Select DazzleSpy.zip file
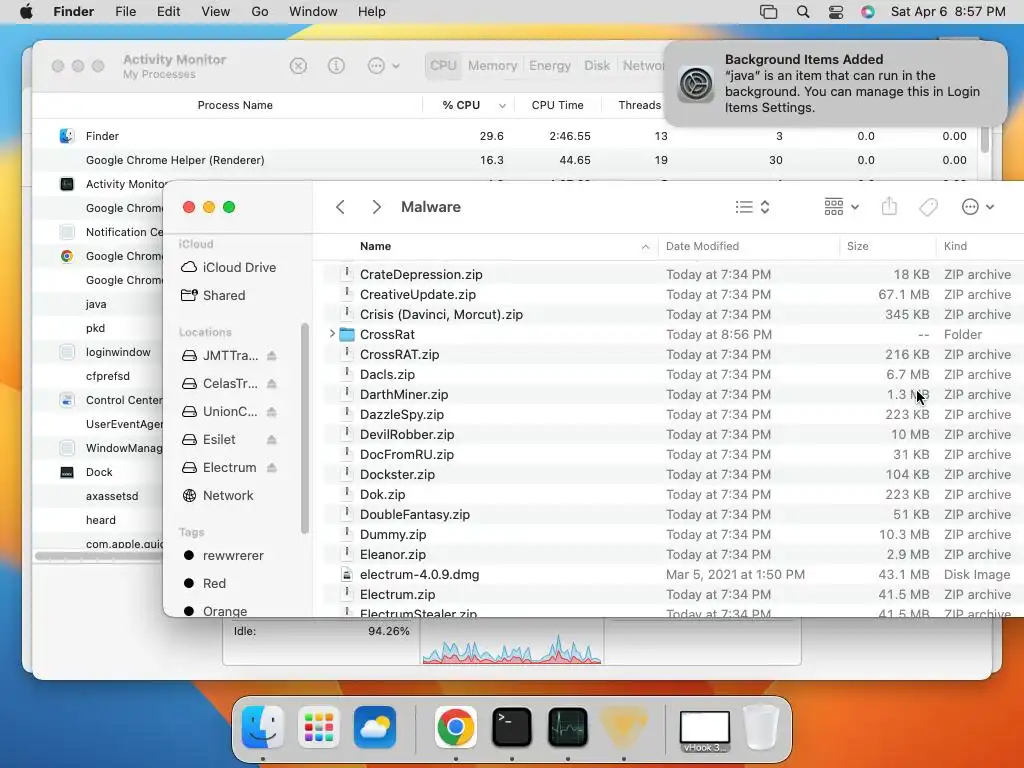Screen dimensions: 1024x768 [673, 415]
